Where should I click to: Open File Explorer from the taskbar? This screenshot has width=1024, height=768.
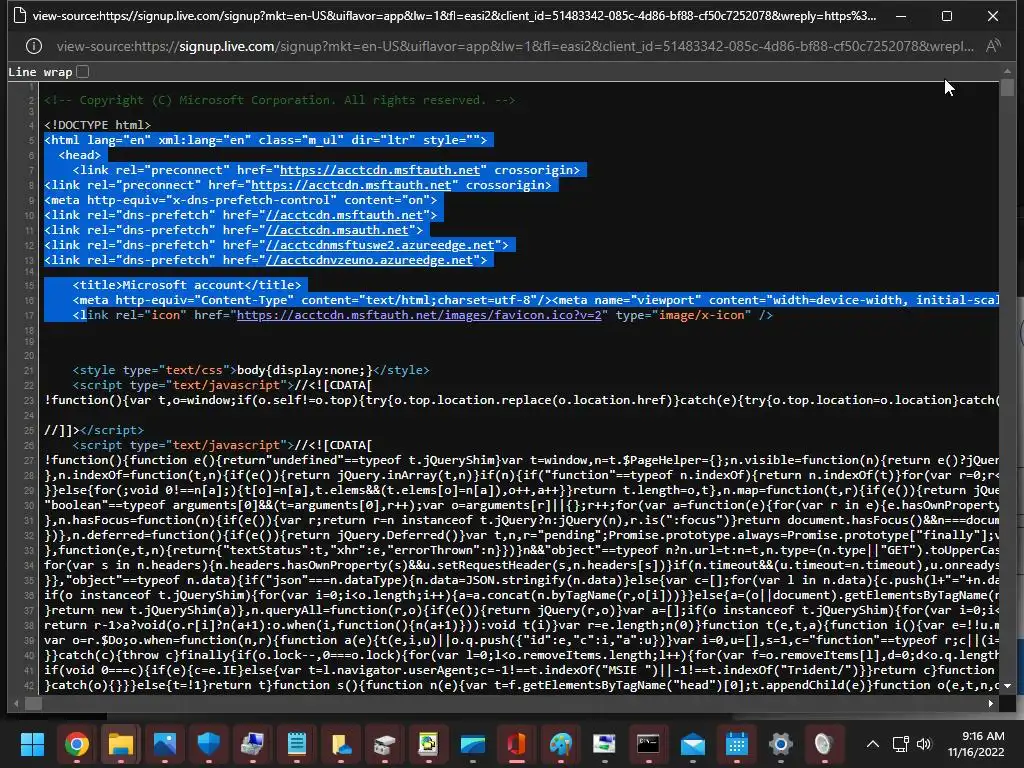121,743
